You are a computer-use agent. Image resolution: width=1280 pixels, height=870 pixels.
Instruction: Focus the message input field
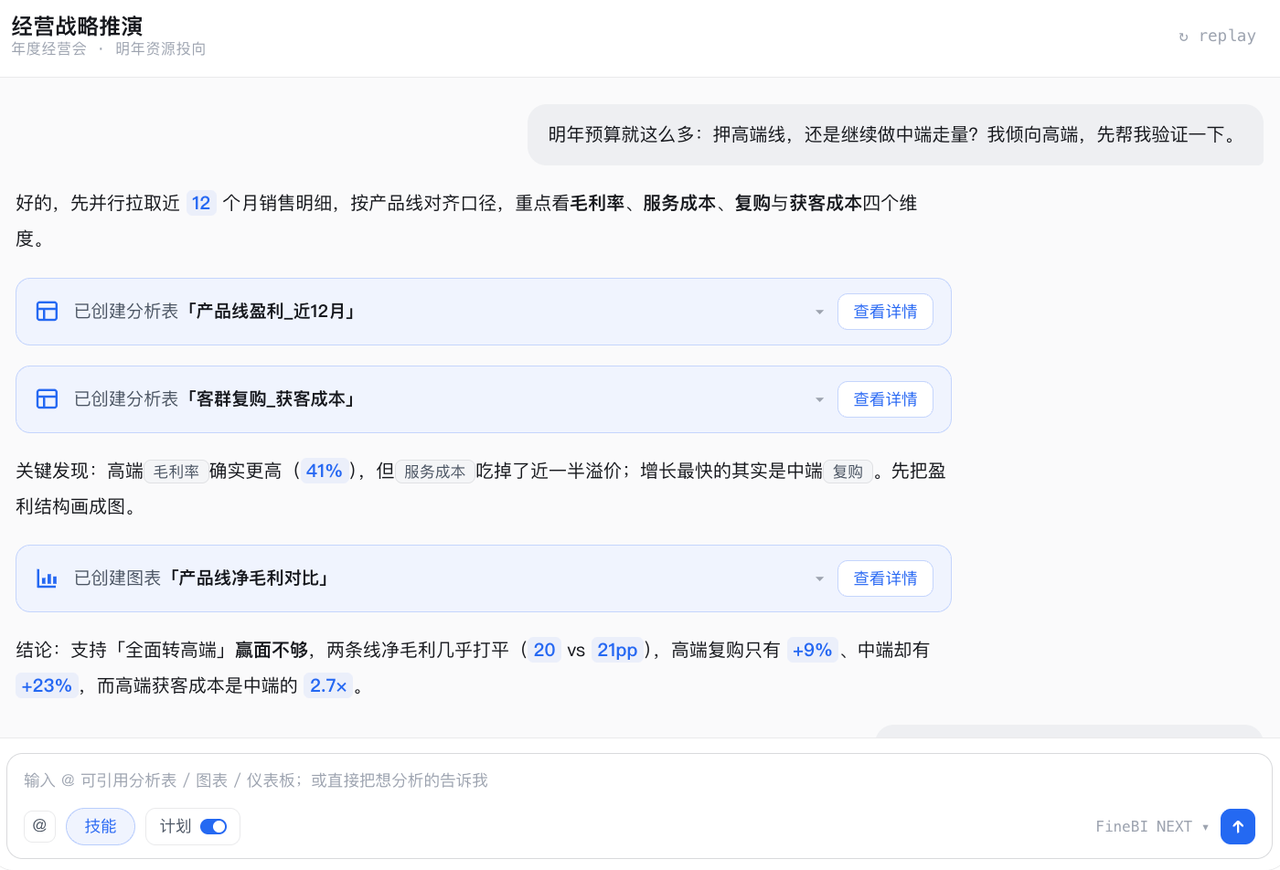[x=640, y=780]
